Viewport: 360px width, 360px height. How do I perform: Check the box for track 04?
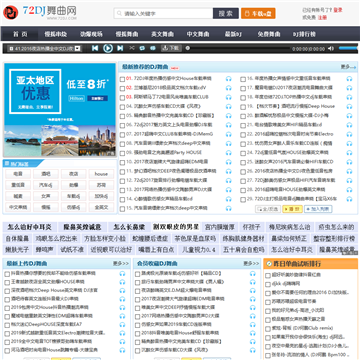point(122,107)
